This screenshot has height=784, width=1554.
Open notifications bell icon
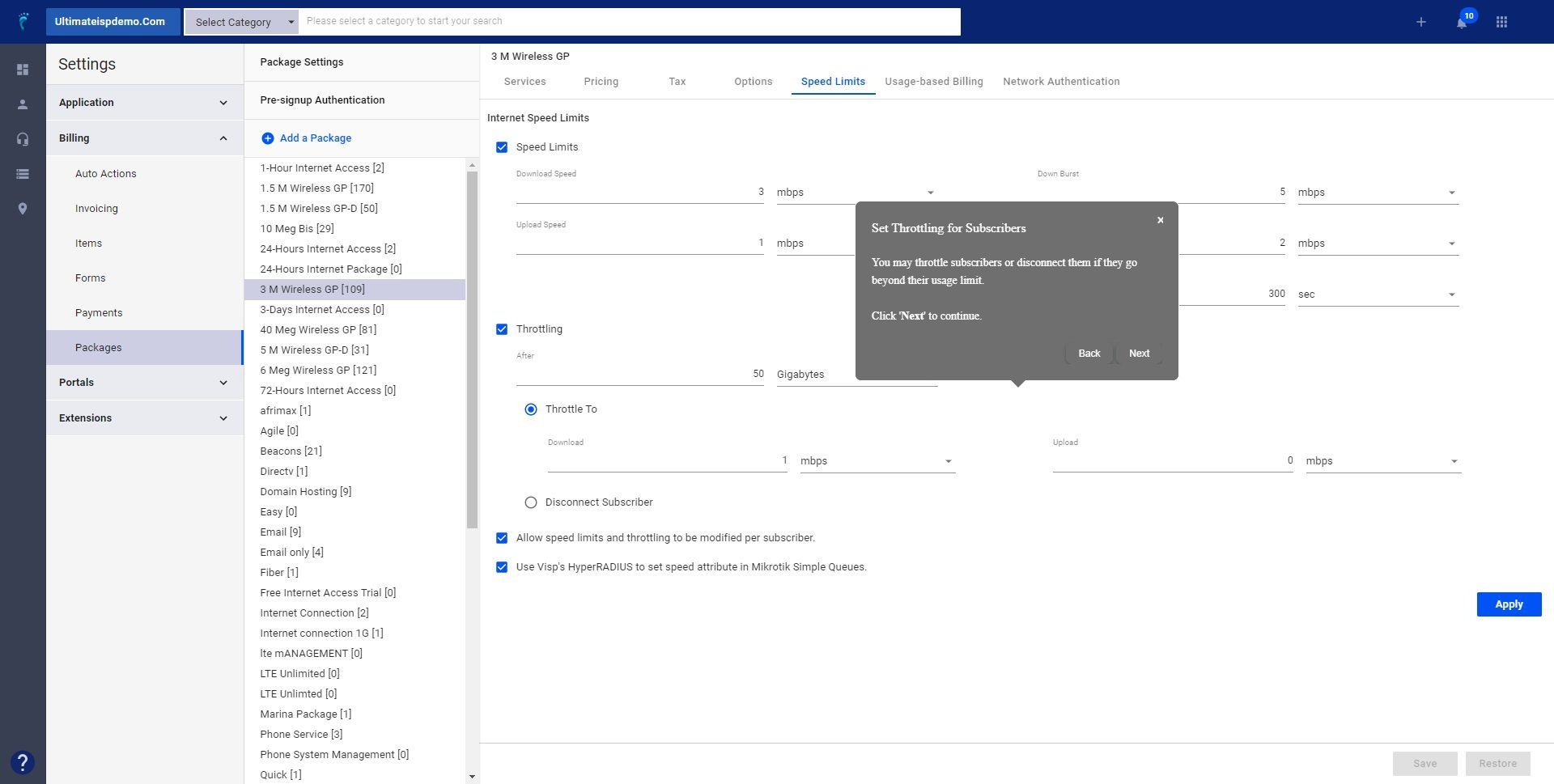tap(1461, 23)
